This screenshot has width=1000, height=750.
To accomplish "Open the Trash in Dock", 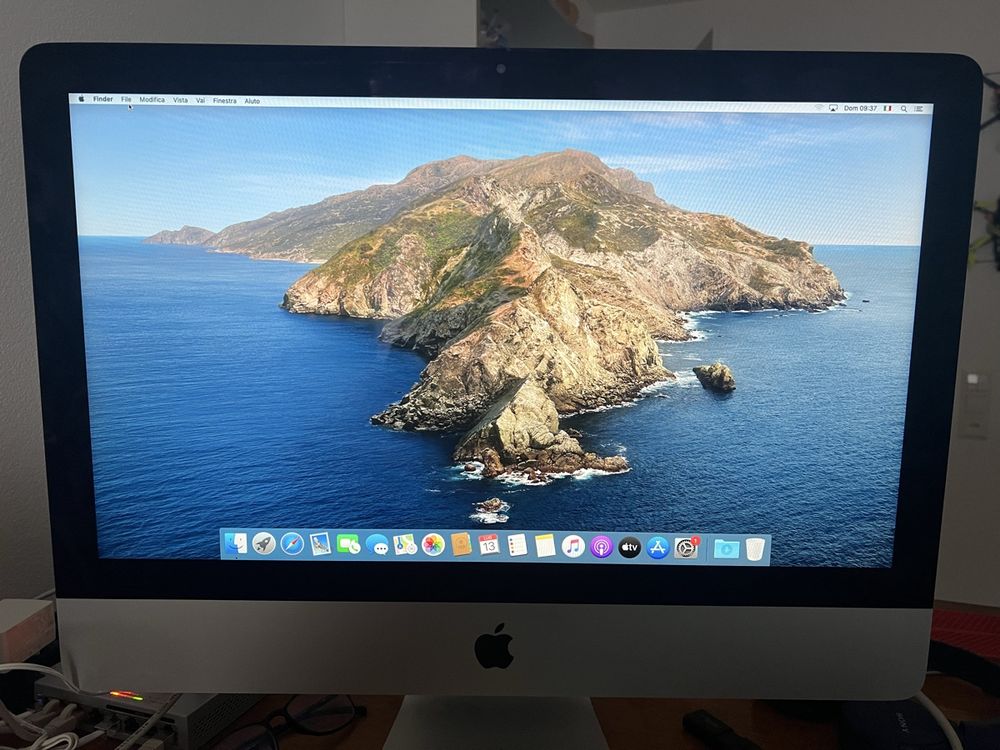I will click(755, 549).
